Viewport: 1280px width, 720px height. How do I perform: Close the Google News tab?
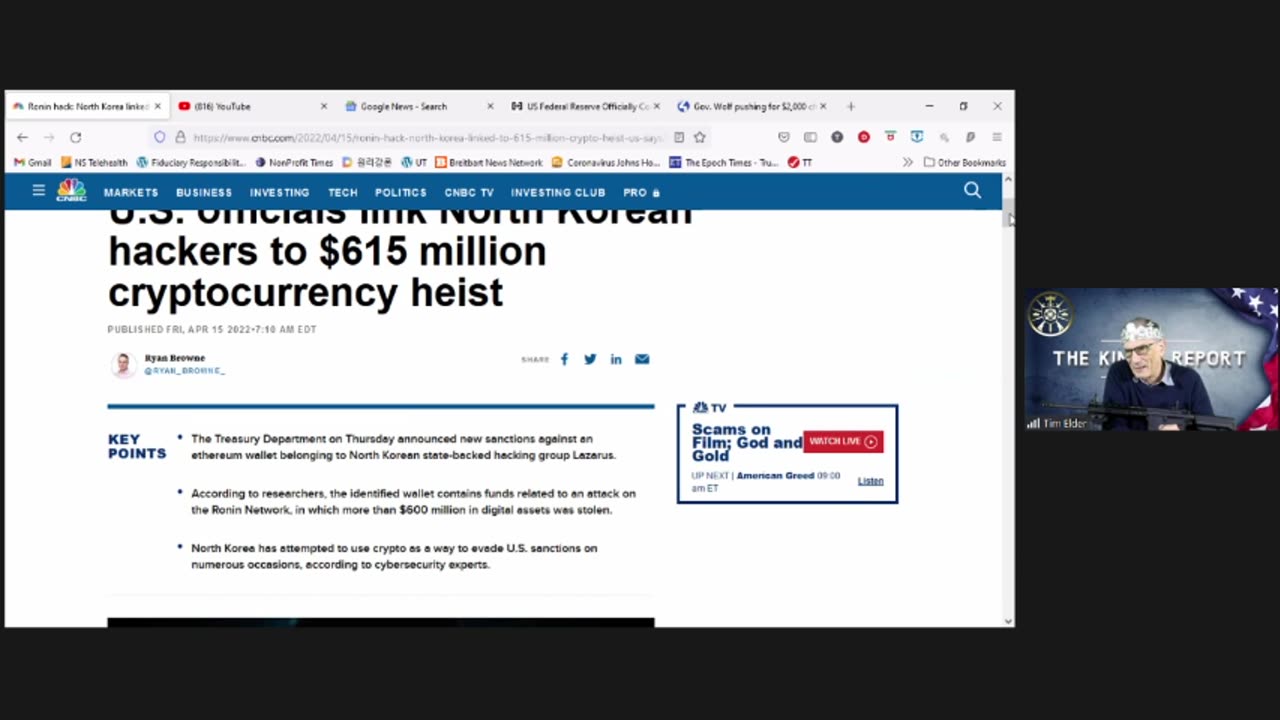point(489,106)
